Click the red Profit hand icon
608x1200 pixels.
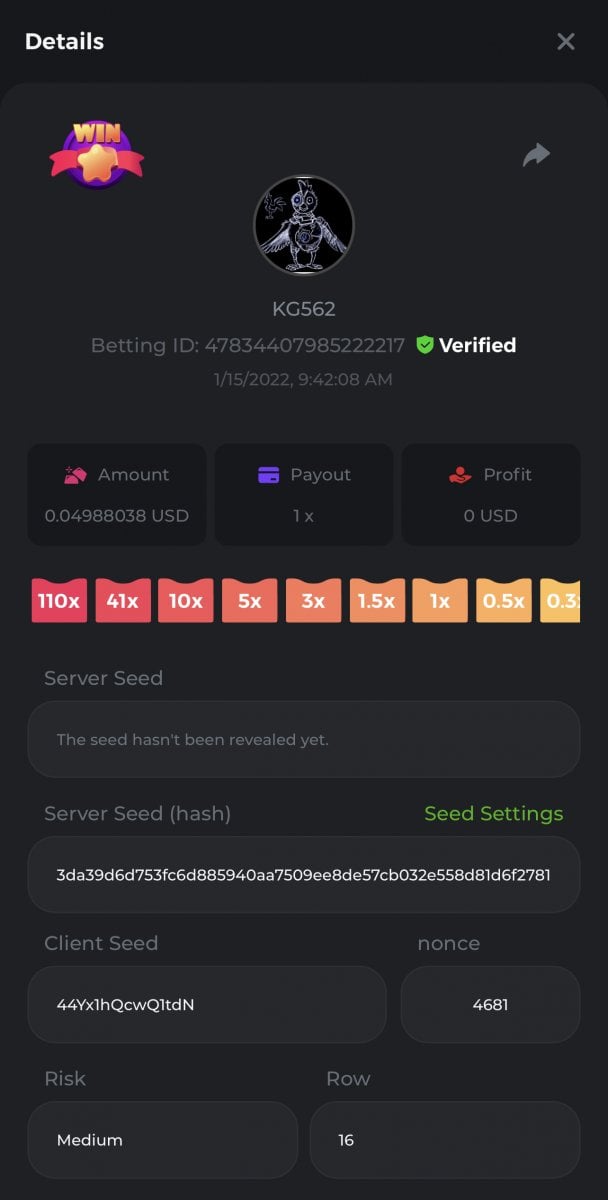click(460, 475)
